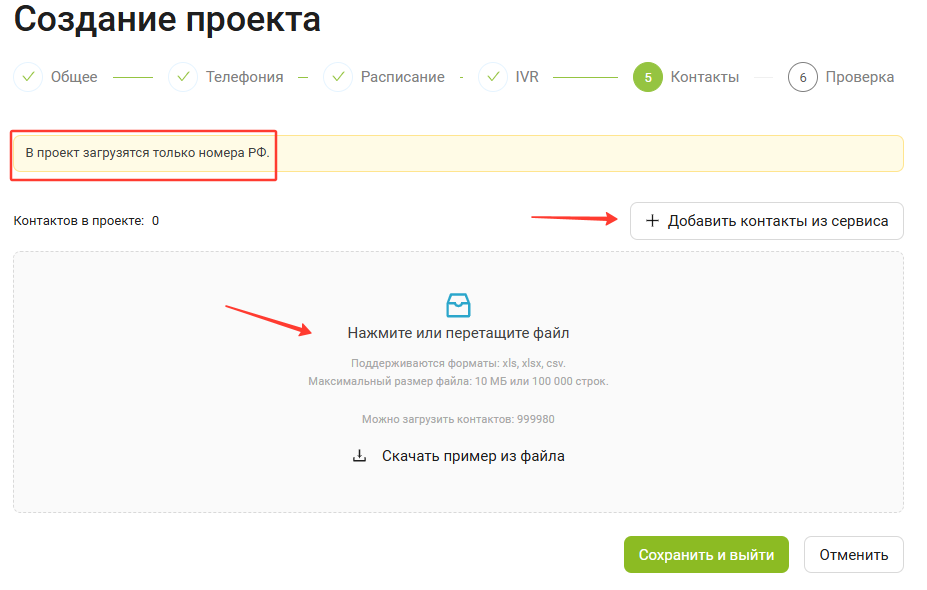This screenshot has height=590, width=927.
Task: Go to the Телефония step
Action: 244,77
